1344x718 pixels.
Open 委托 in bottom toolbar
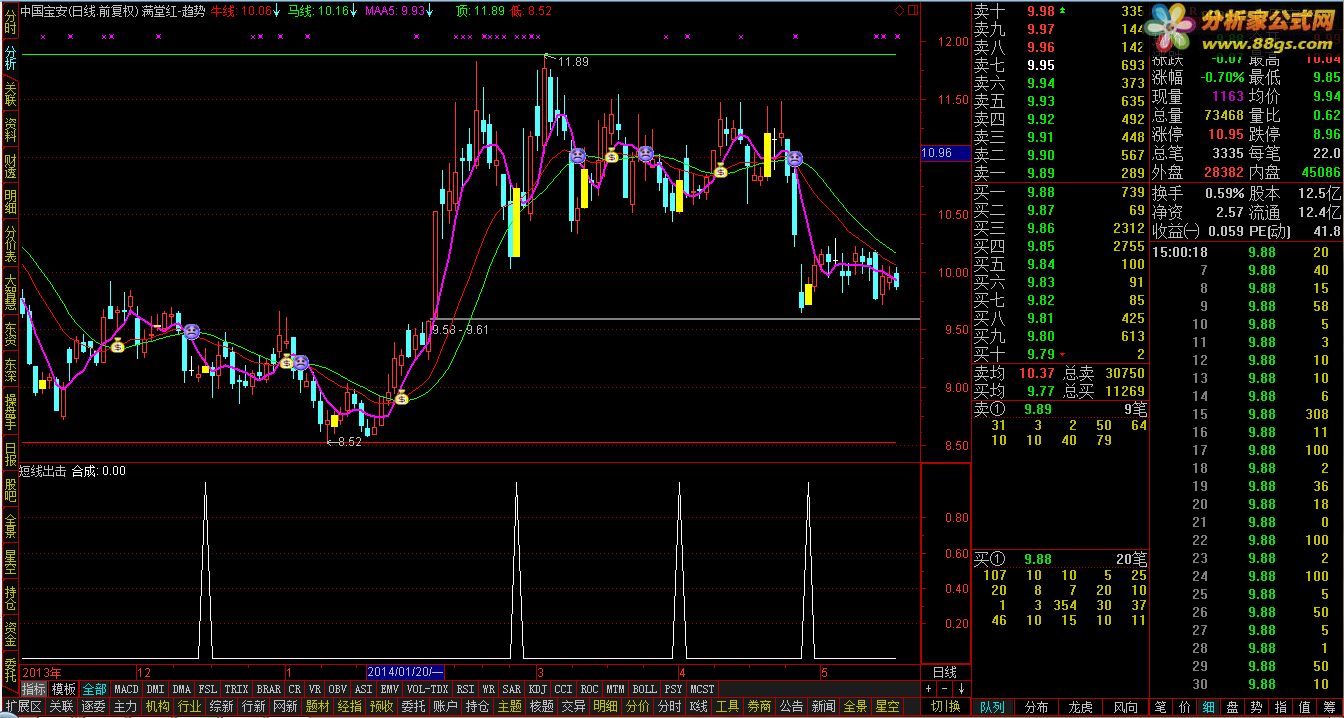click(x=413, y=707)
